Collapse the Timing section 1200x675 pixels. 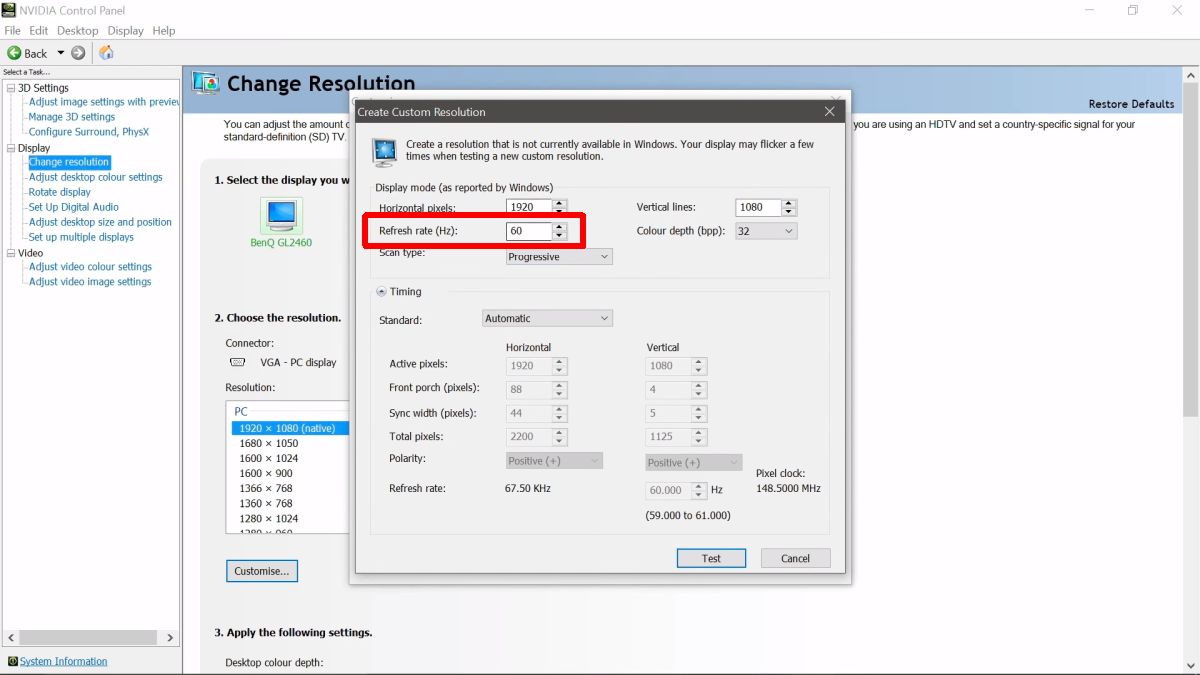pos(382,291)
